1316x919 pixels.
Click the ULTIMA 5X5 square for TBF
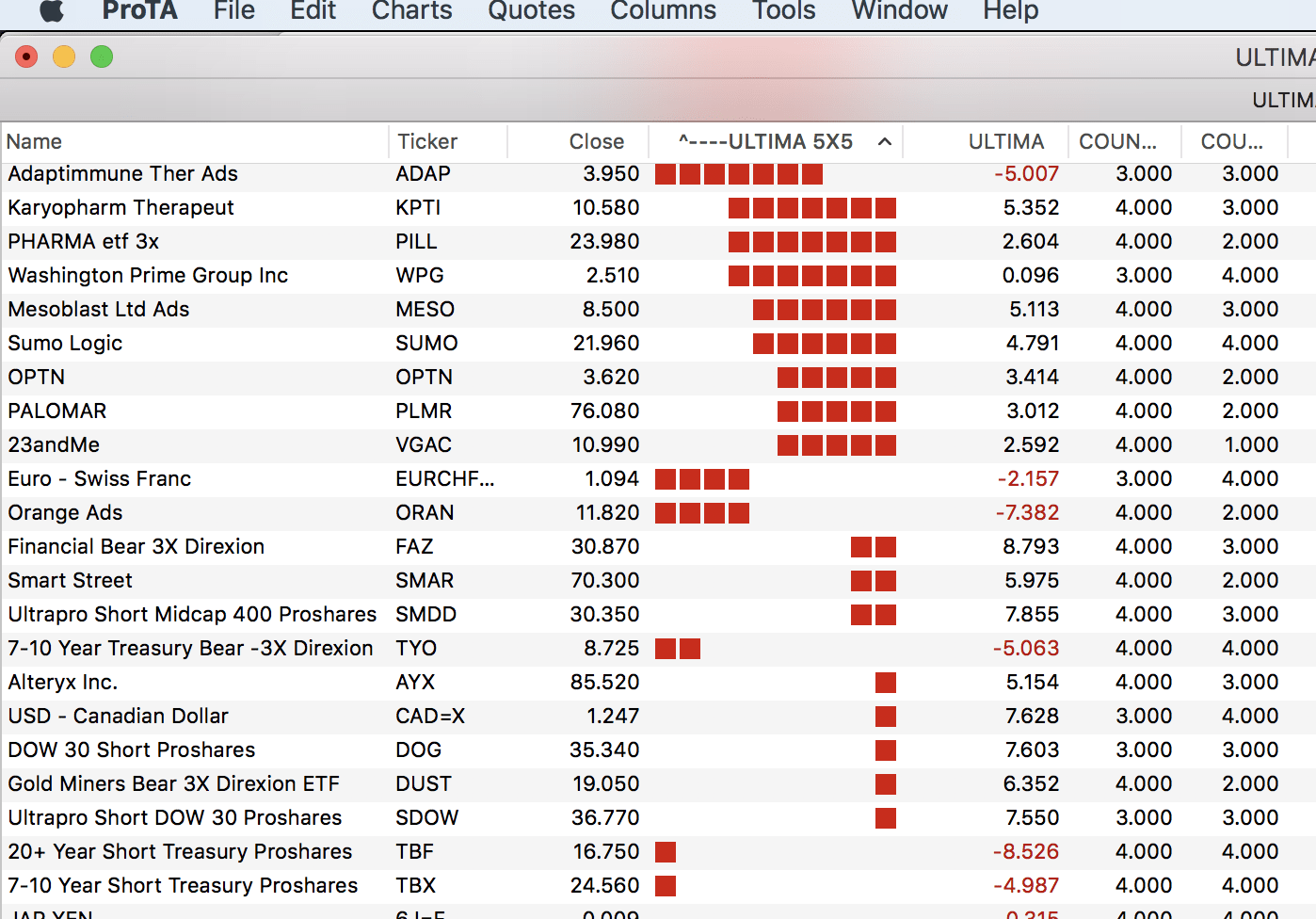point(666,852)
